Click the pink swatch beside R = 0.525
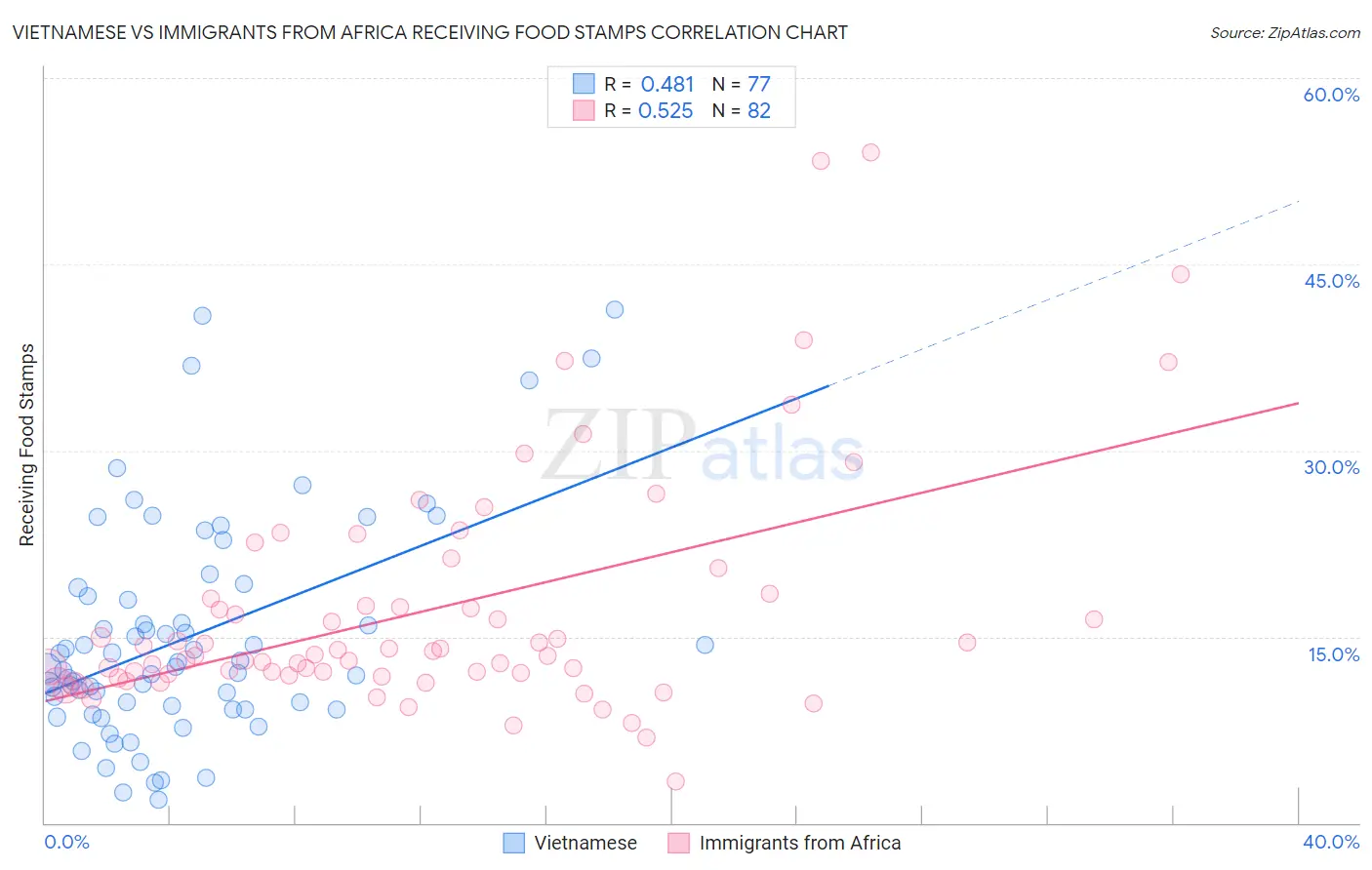The width and height of the screenshot is (1372, 870). point(584,110)
